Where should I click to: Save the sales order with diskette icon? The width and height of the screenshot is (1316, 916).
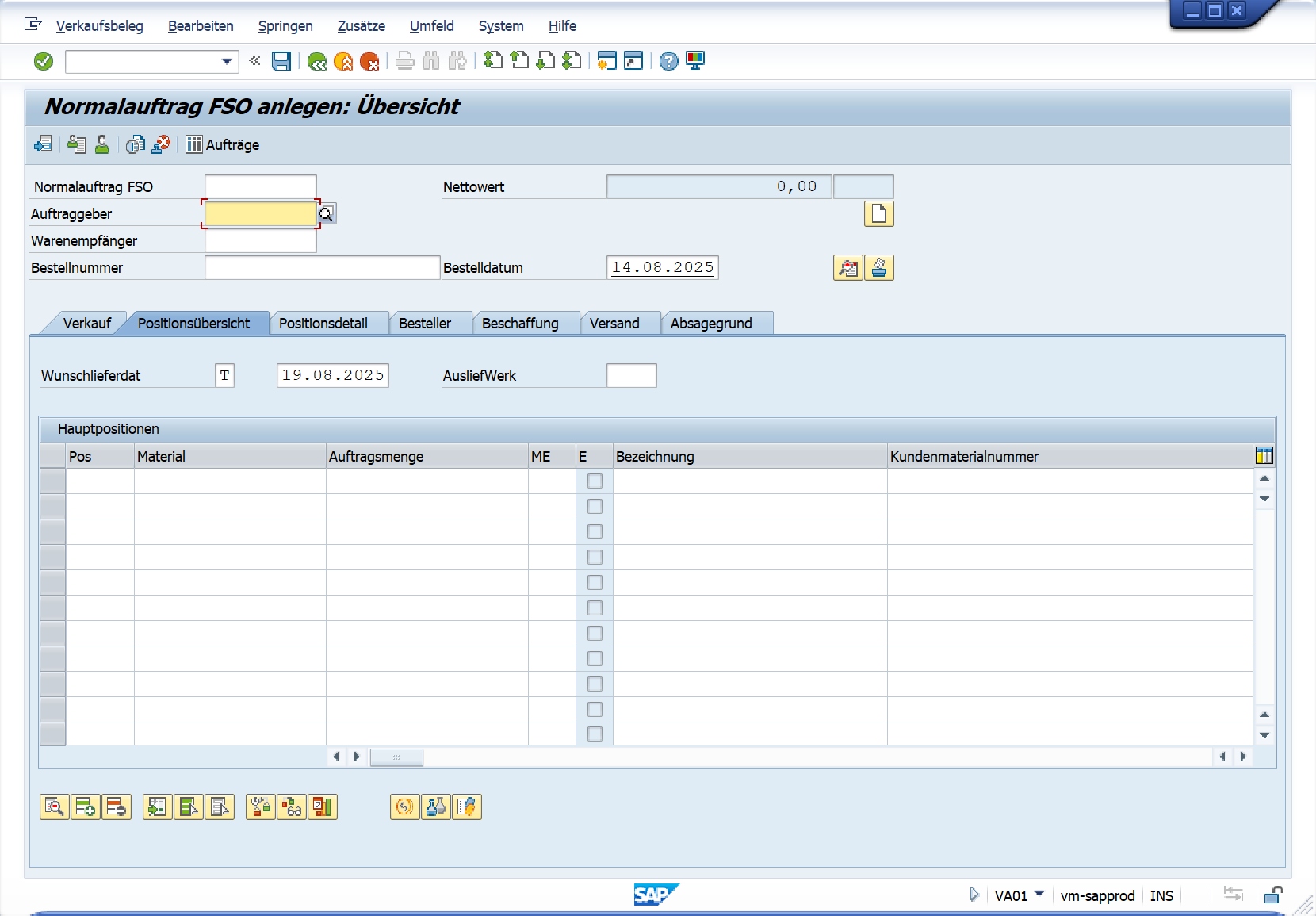pyautogui.click(x=281, y=61)
